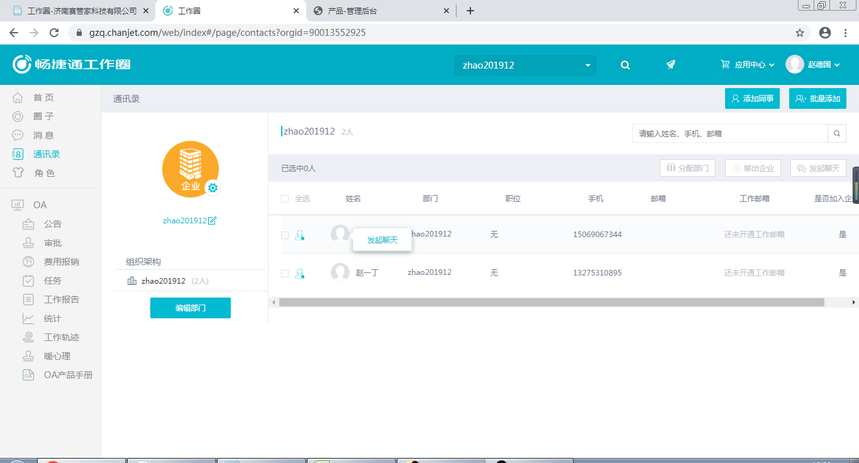Click 发起聊天 toolbar button
859x463 pixels.
(x=818, y=168)
